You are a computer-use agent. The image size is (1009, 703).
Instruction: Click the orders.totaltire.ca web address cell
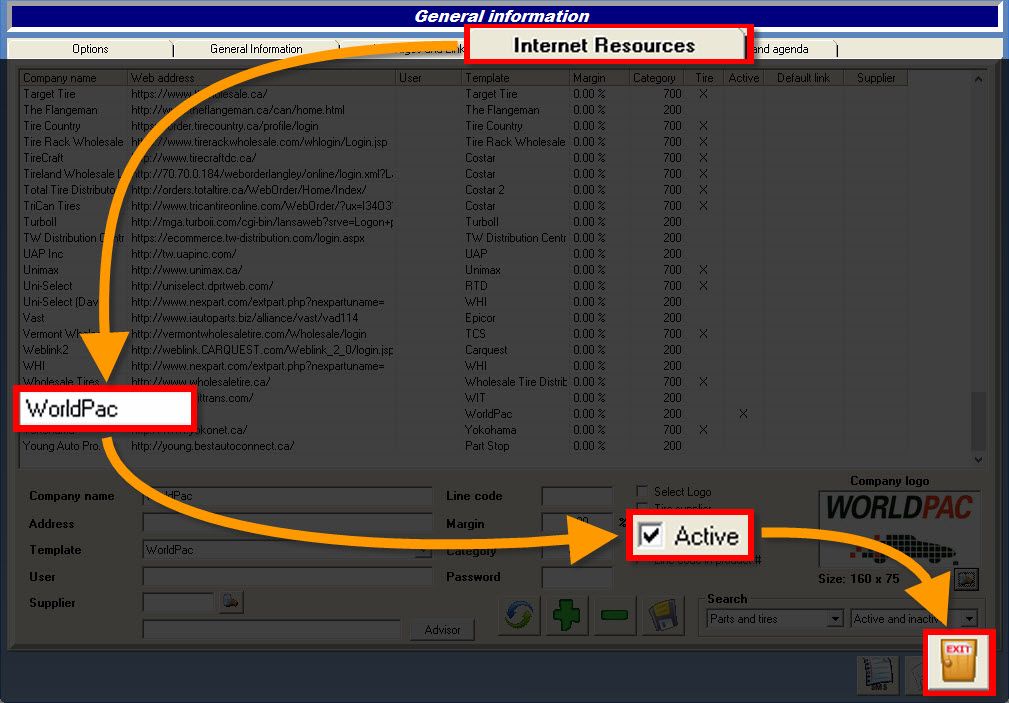(248, 190)
